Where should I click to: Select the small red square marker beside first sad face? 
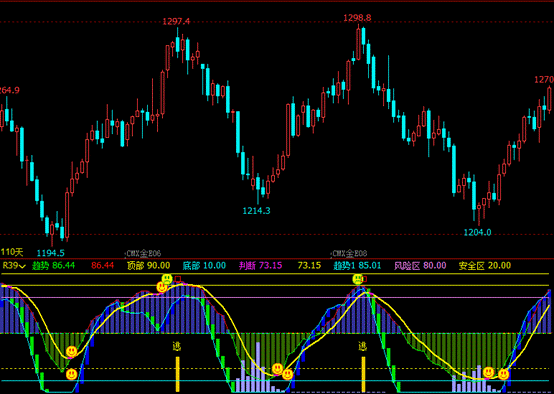pyautogui.click(x=178, y=279)
